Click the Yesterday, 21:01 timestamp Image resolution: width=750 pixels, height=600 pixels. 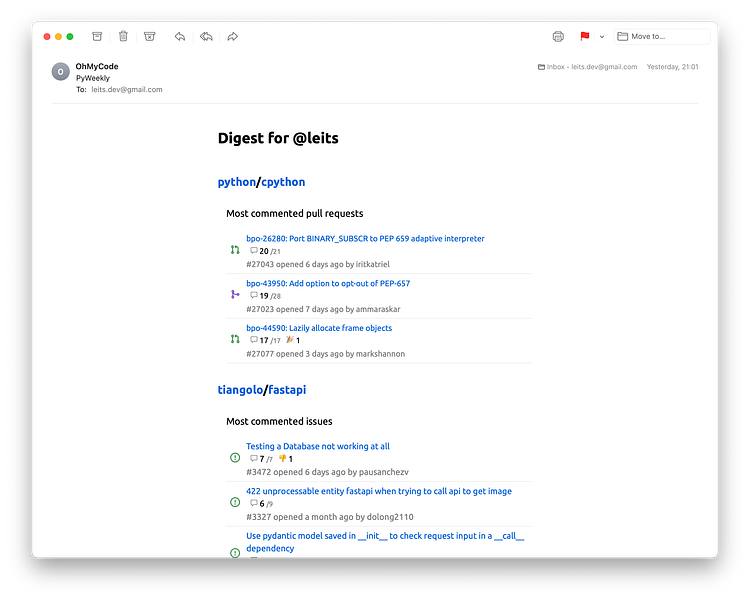pos(673,67)
